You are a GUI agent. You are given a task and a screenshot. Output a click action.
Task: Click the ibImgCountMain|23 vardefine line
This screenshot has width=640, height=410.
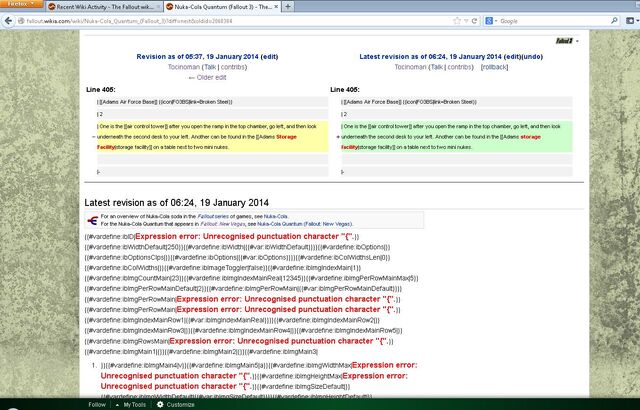pyautogui.click(x=251, y=278)
